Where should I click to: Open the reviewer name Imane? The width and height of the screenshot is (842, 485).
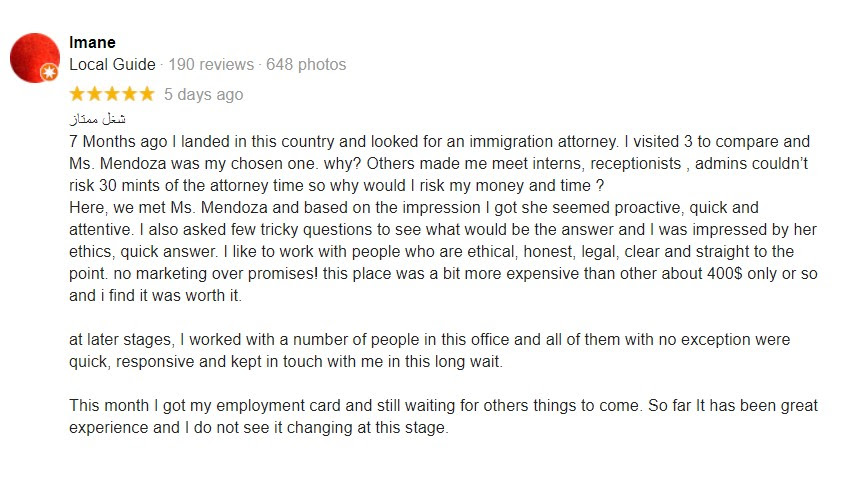pyautogui.click(x=92, y=42)
